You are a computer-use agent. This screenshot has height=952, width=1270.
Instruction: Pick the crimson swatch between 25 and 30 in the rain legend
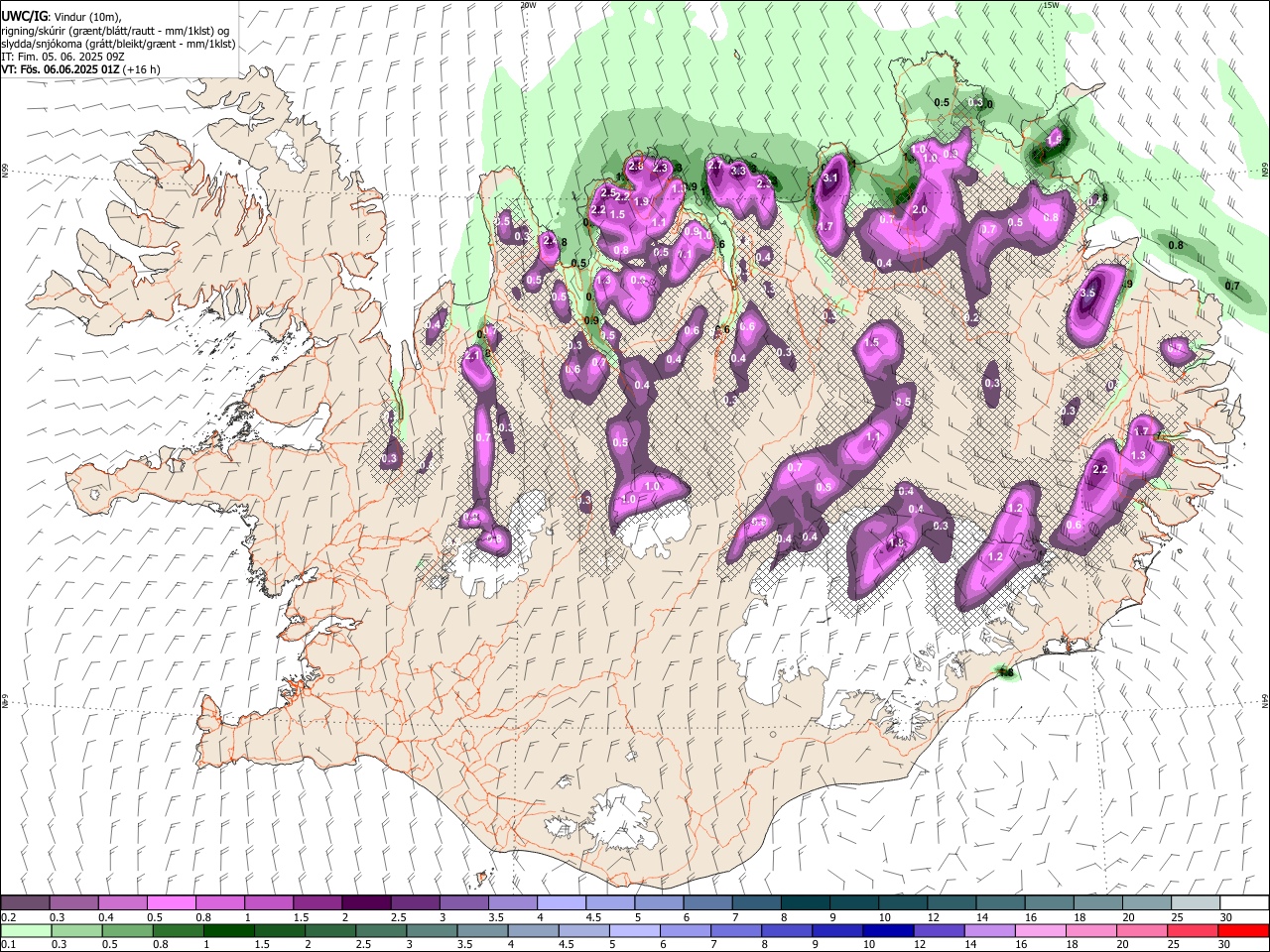pos(1193,930)
